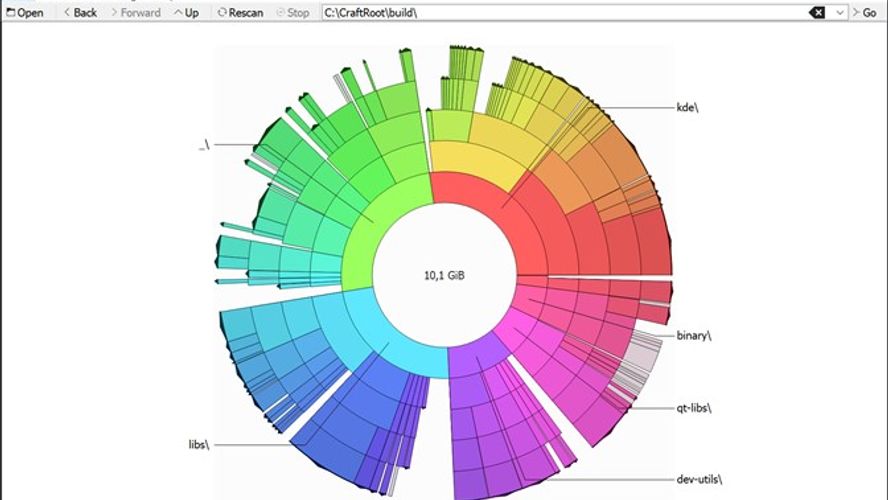
Task: Click the Forward navigation button
Action: coord(136,12)
